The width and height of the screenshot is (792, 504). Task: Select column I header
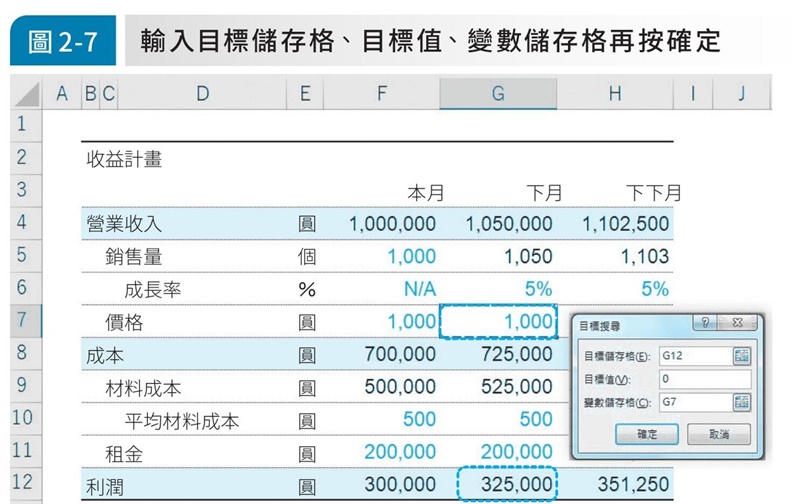point(693,94)
